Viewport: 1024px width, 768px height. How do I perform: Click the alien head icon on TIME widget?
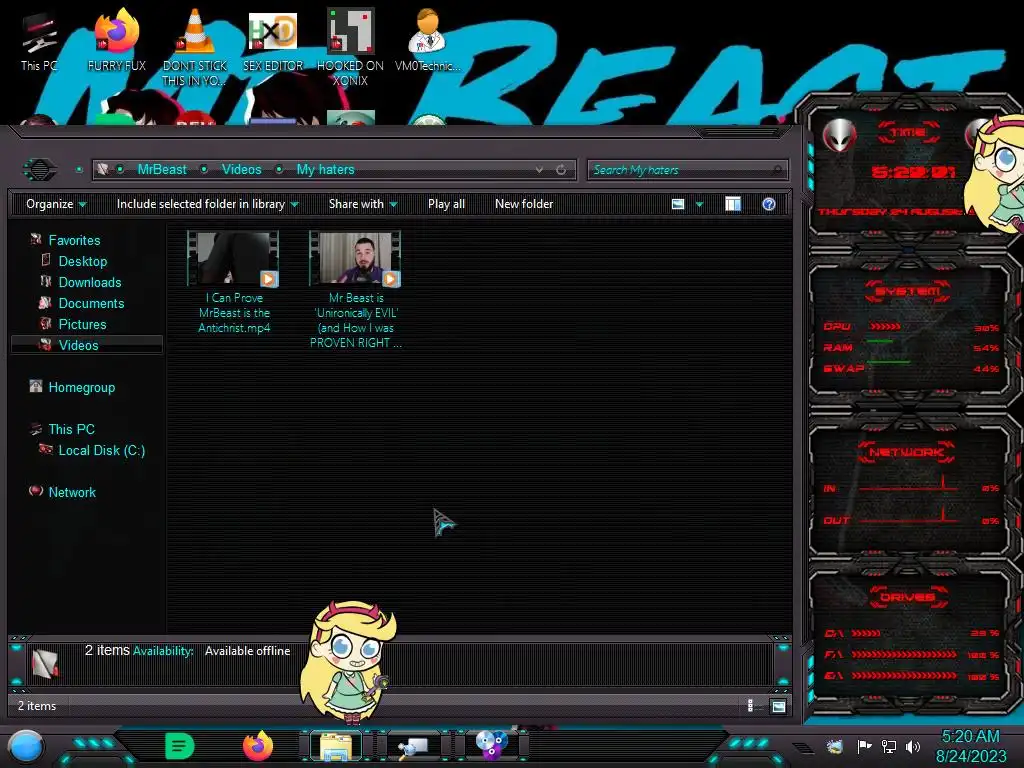tap(839, 136)
